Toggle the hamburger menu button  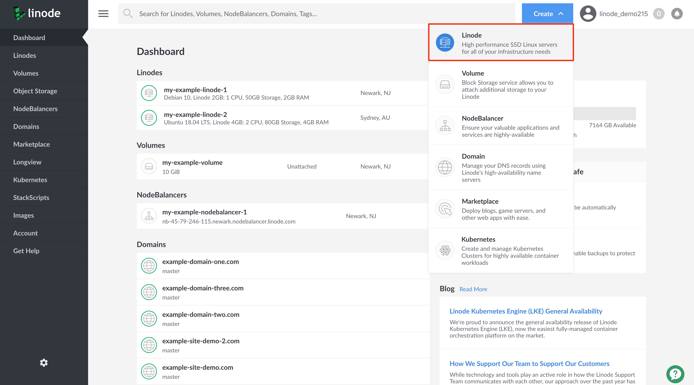[x=103, y=14]
